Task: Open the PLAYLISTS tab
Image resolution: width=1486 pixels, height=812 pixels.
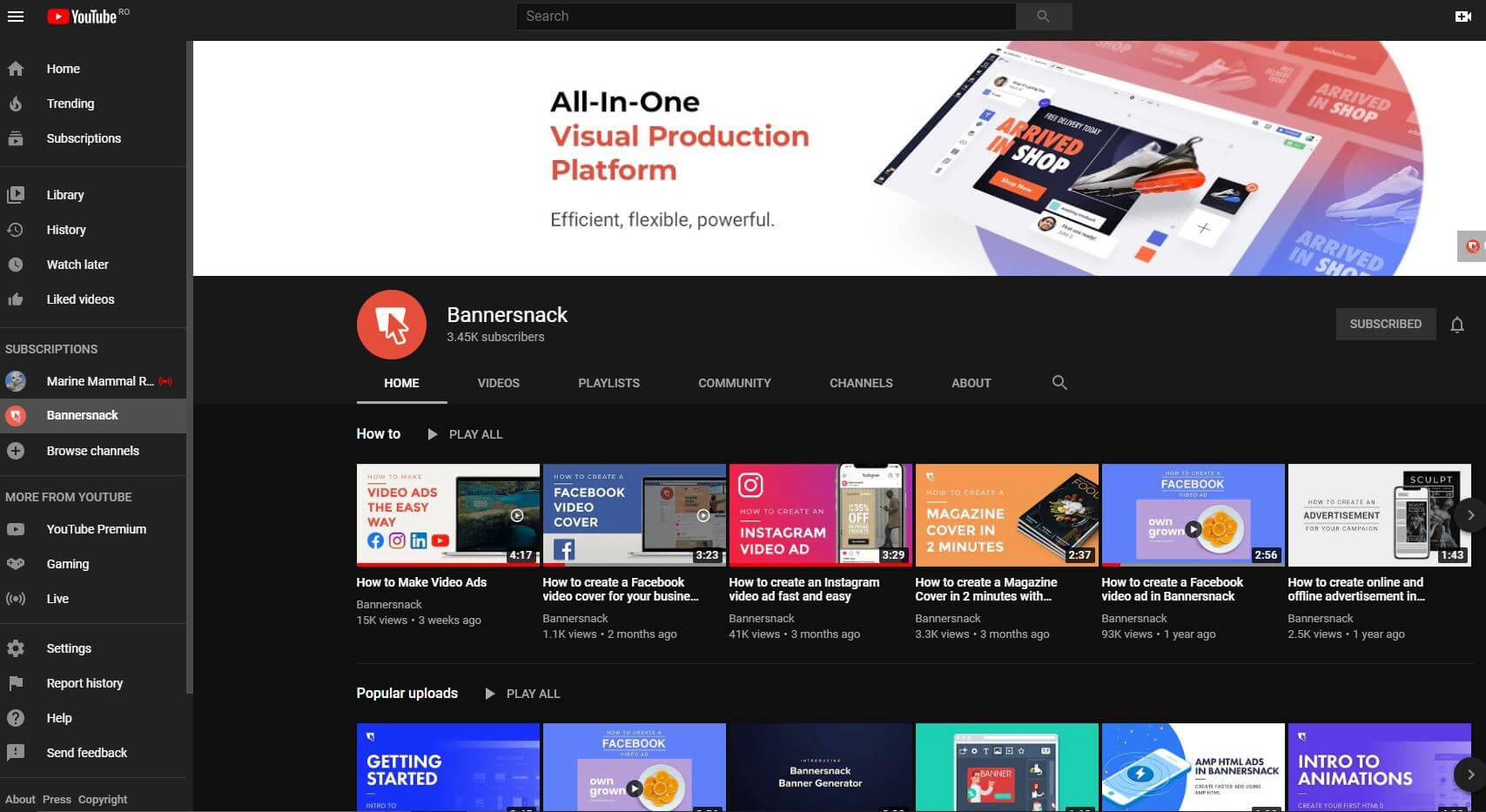Action: point(609,383)
